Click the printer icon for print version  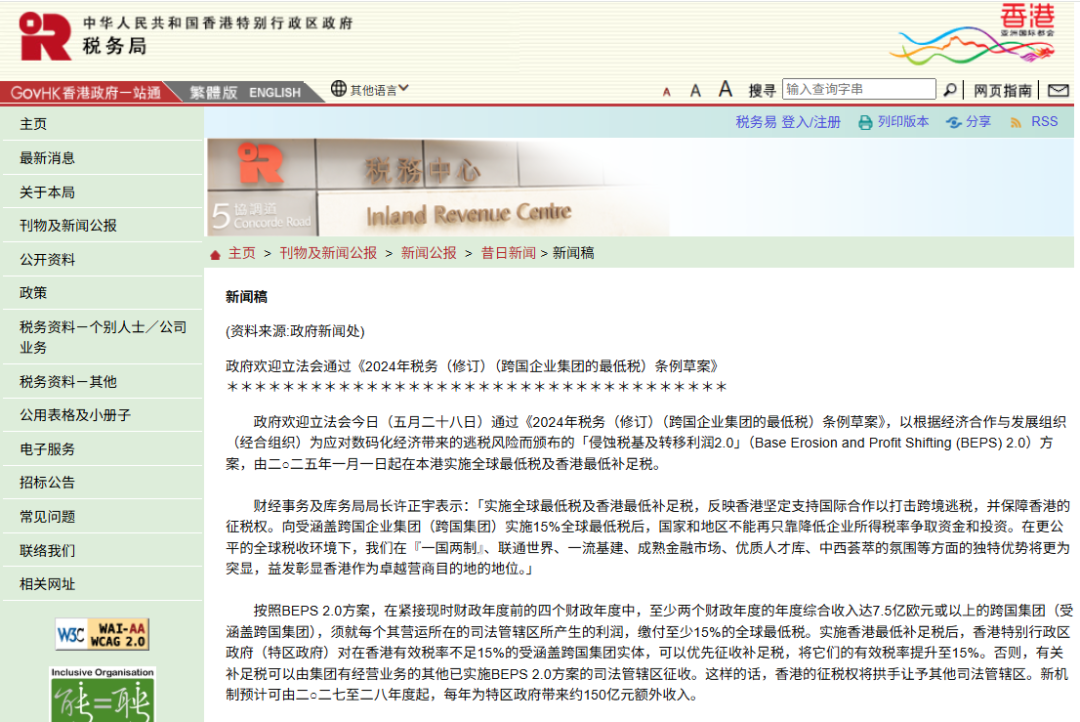[x=865, y=123]
